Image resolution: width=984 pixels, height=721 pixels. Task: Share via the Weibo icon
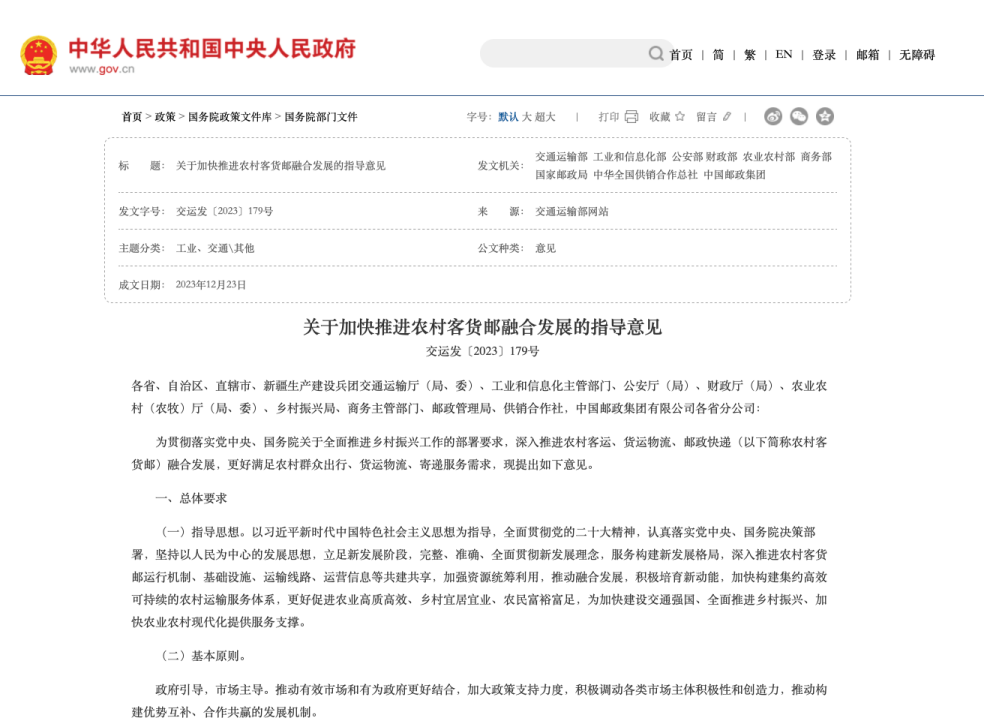[x=773, y=117]
